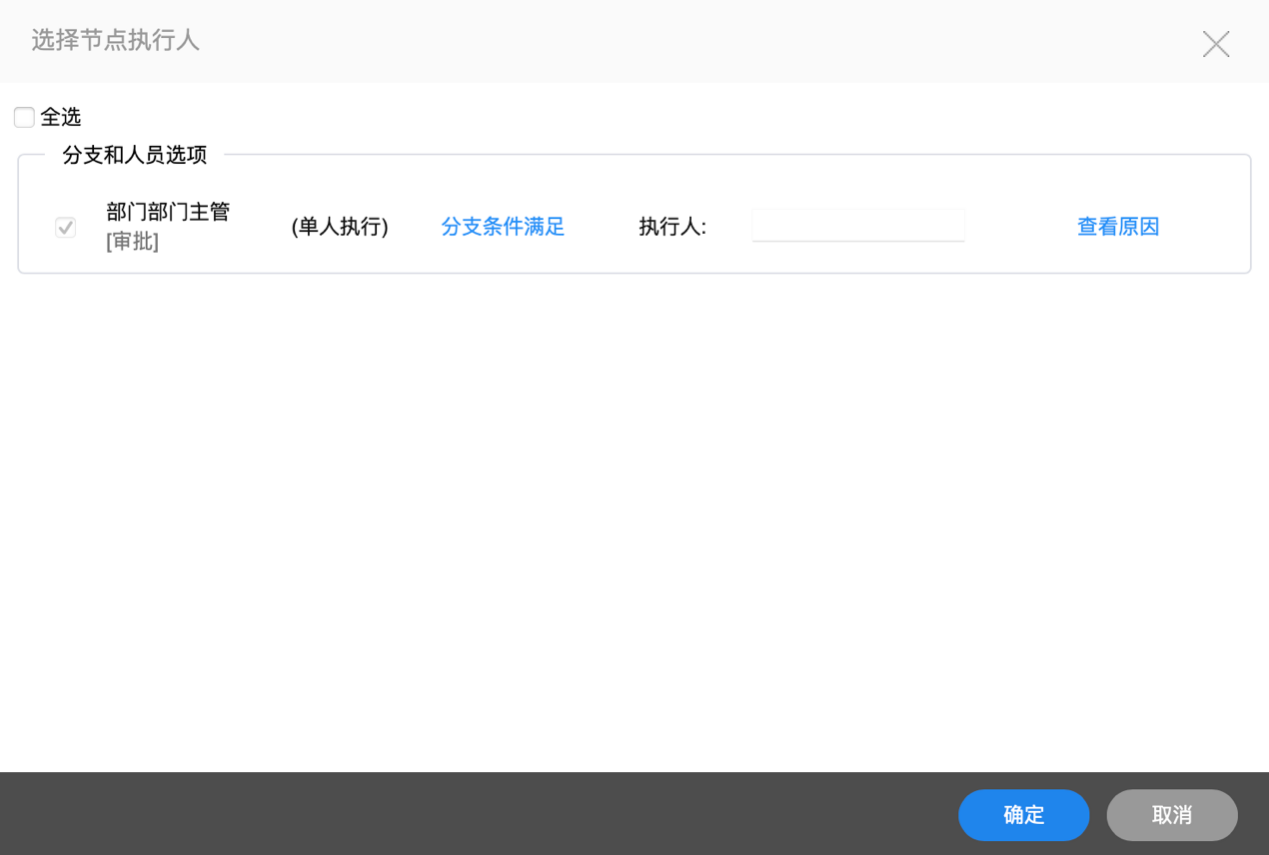The height and width of the screenshot is (855, 1269).
Task: Toggle the 部门部门主管 node checkbox
Action: click(66, 228)
